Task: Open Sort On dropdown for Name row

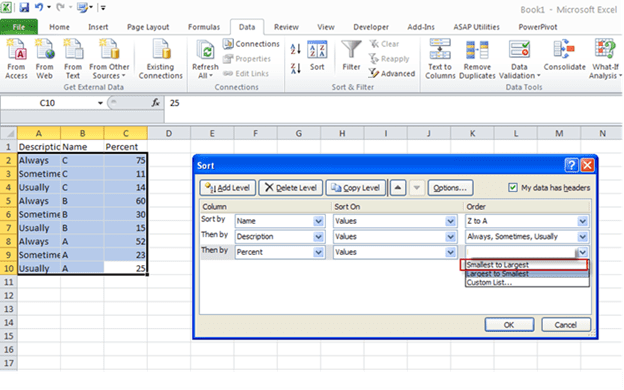Action: pos(450,221)
